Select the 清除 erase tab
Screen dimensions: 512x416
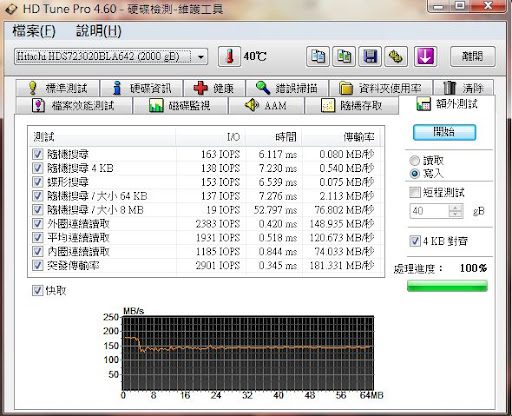(463, 88)
